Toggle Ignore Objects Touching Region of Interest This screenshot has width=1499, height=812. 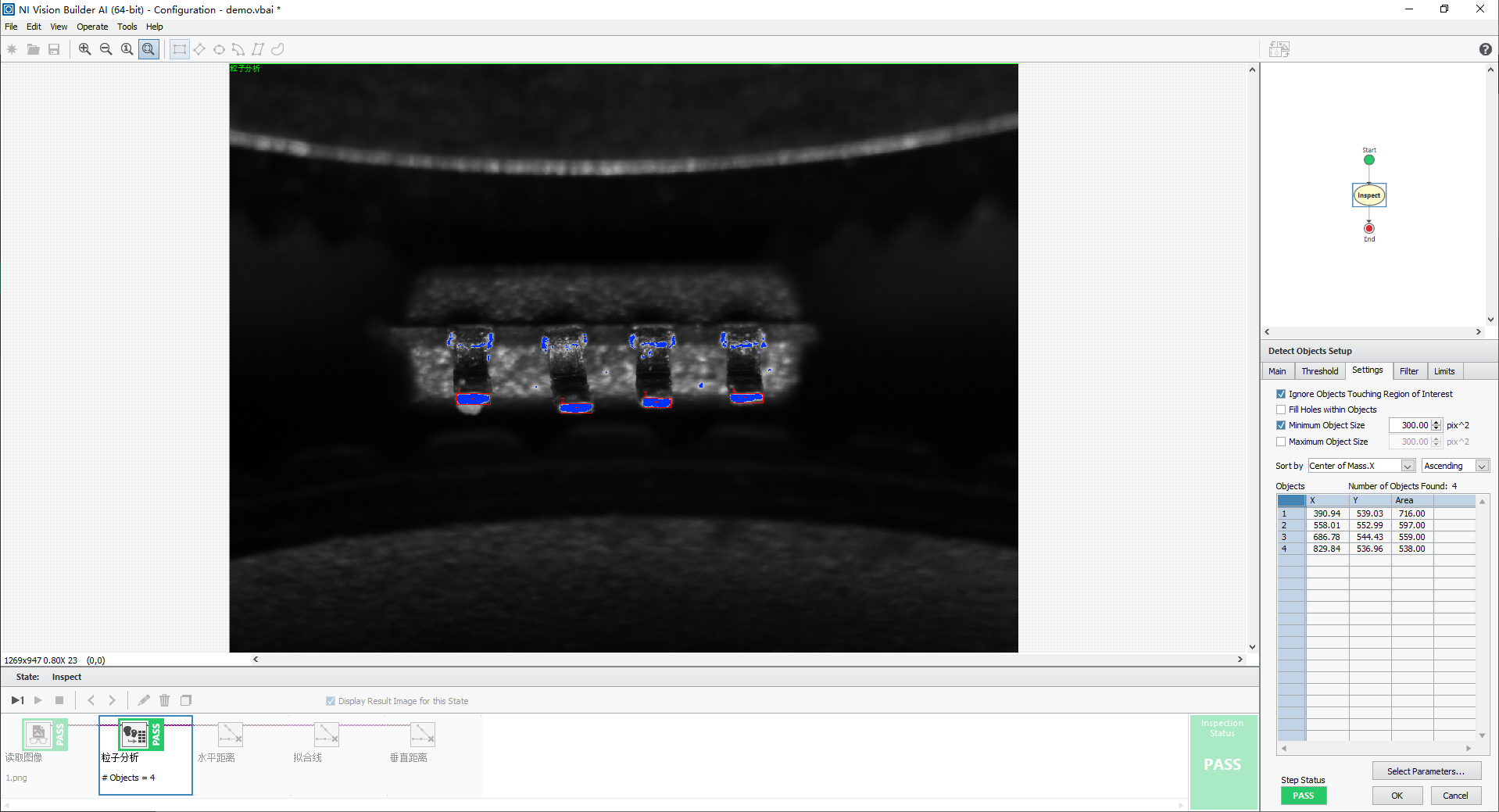(x=1281, y=394)
